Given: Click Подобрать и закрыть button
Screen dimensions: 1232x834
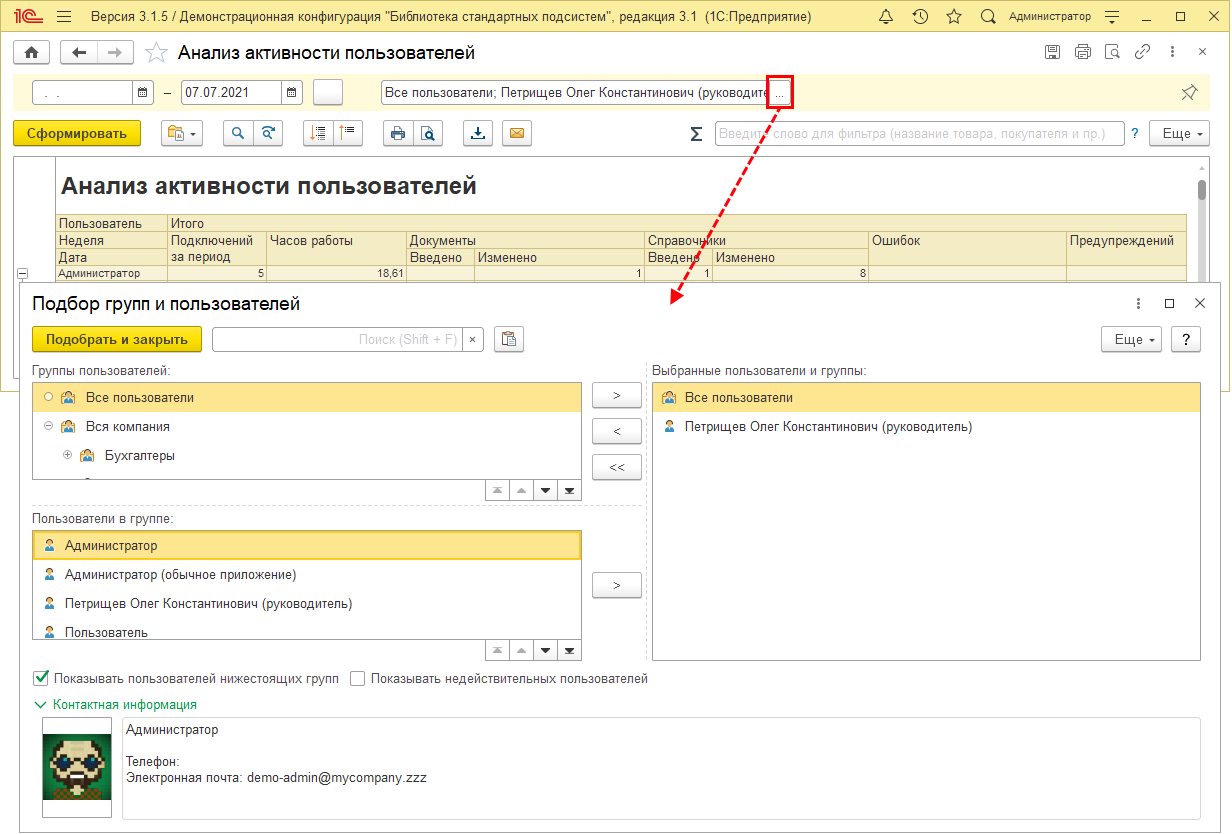Looking at the screenshot, I should [117, 339].
